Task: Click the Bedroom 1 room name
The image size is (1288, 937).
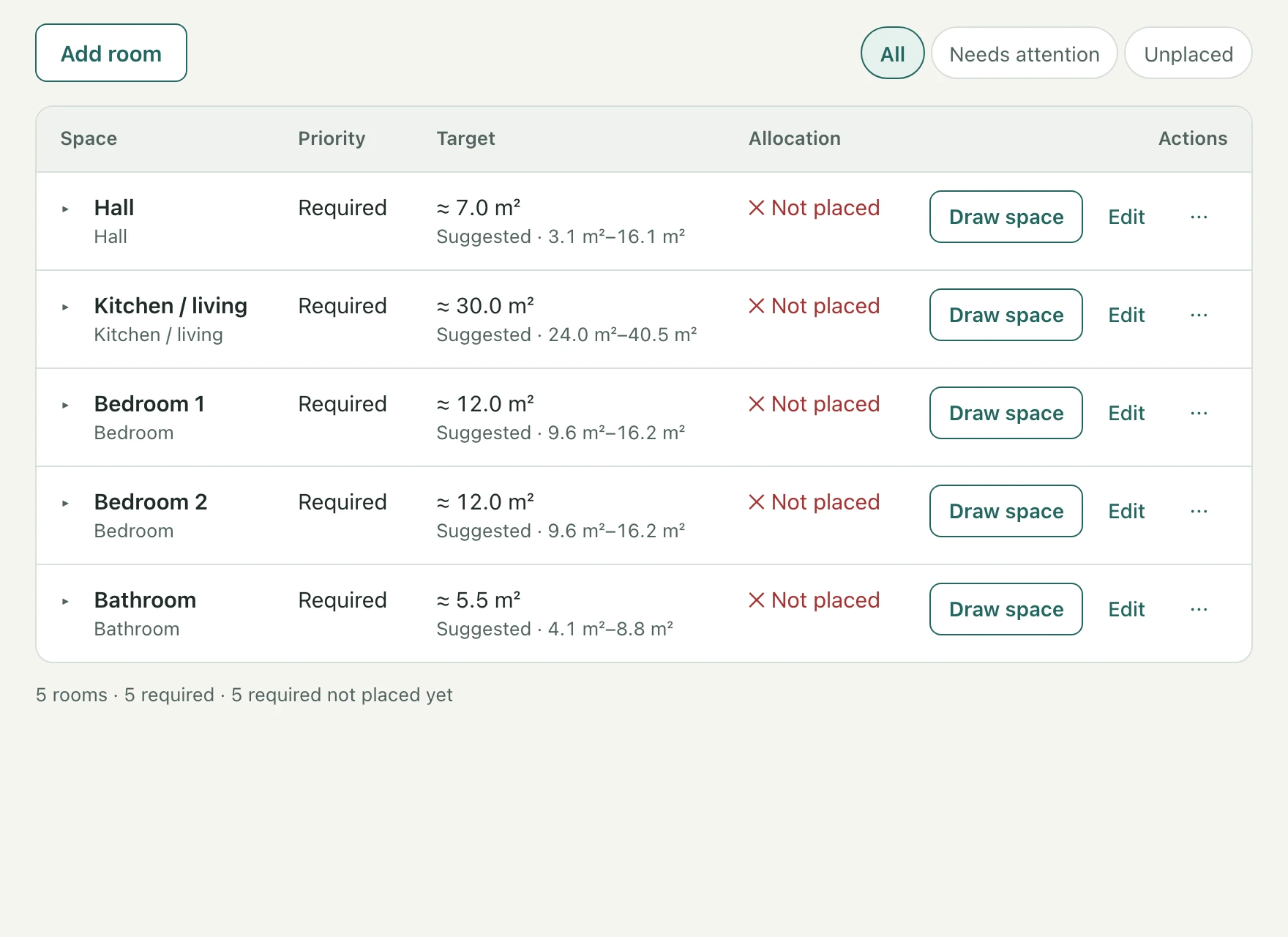Action: pyautogui.click(x=149, y=404)
